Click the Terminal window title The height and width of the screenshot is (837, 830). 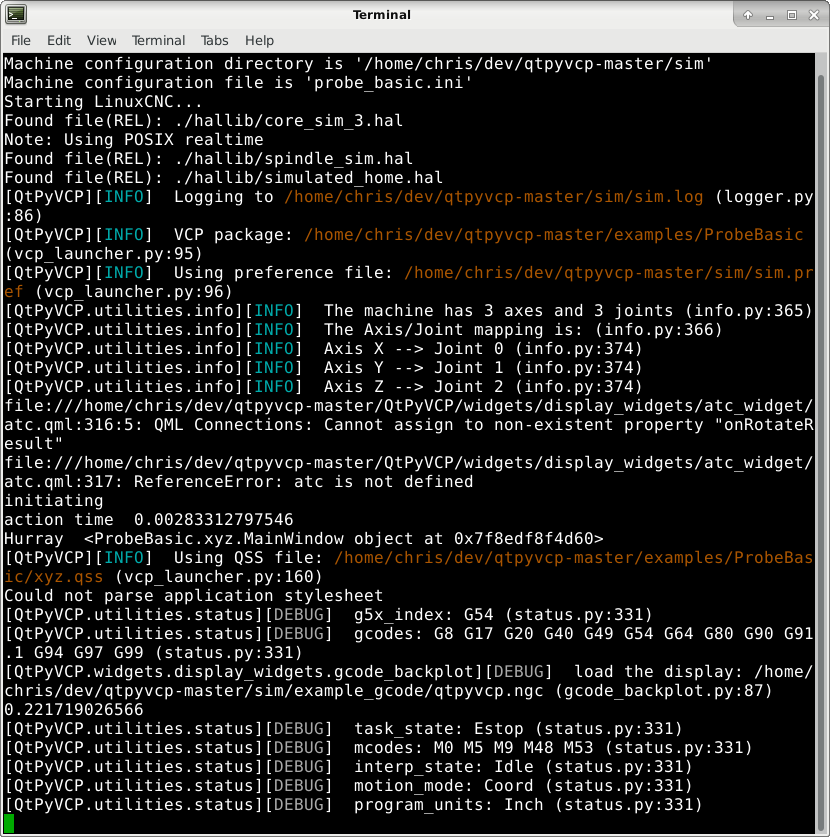click(382, 15)
